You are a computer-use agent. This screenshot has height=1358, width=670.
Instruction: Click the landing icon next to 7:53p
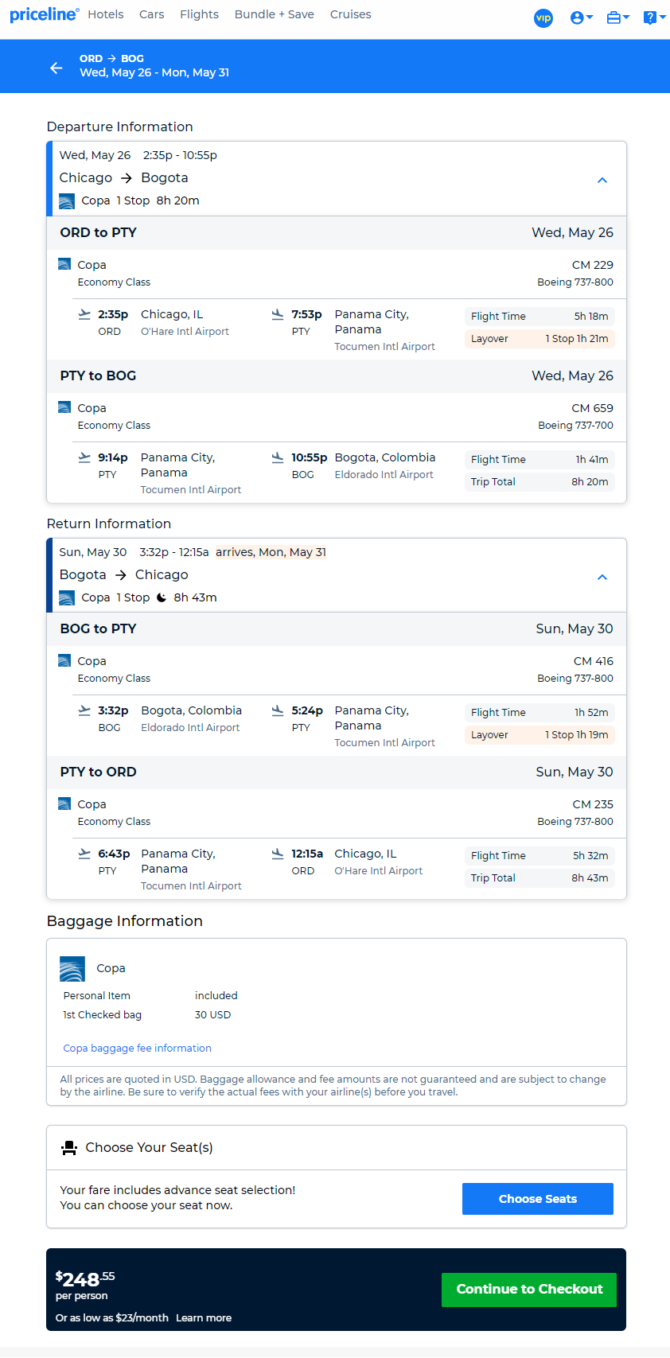point(278,315)
